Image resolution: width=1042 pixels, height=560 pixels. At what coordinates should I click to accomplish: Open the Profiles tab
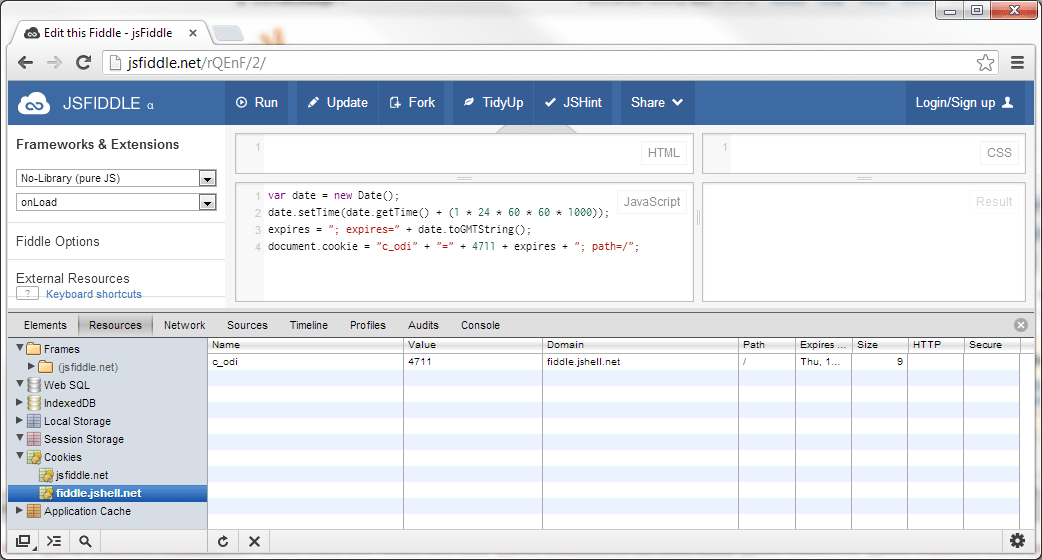(x=367, y=325)
